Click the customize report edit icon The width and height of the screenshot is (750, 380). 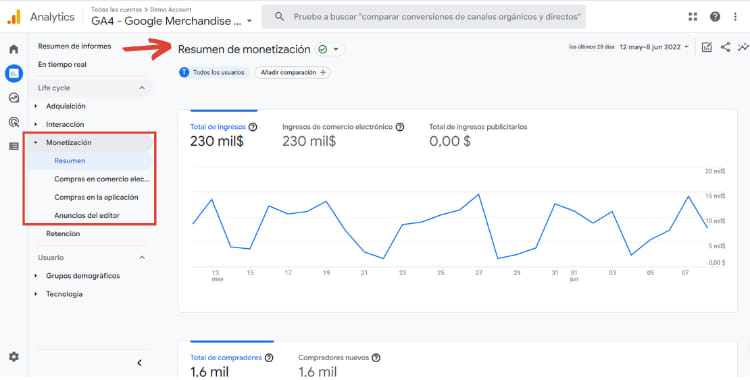click(706, 47)
